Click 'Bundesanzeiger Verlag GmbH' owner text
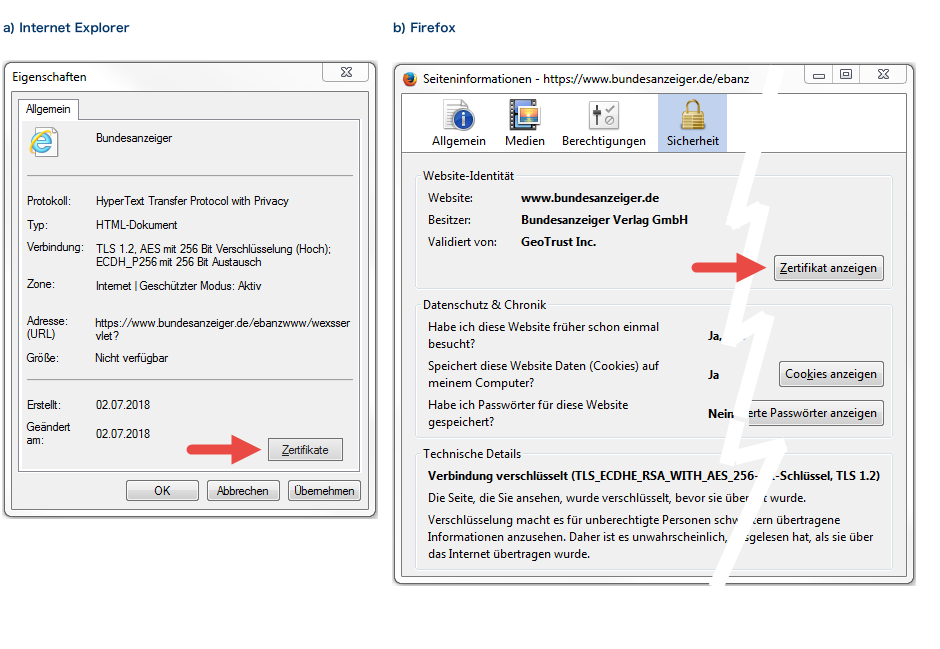This screenshot has width=940, height=649. click(604, 220)
